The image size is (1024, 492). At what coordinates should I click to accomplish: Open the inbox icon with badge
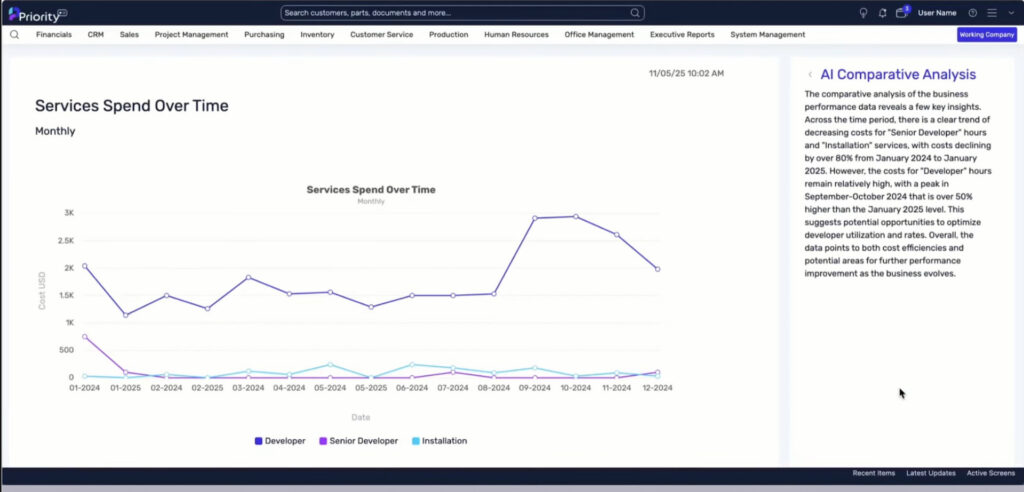902,12
